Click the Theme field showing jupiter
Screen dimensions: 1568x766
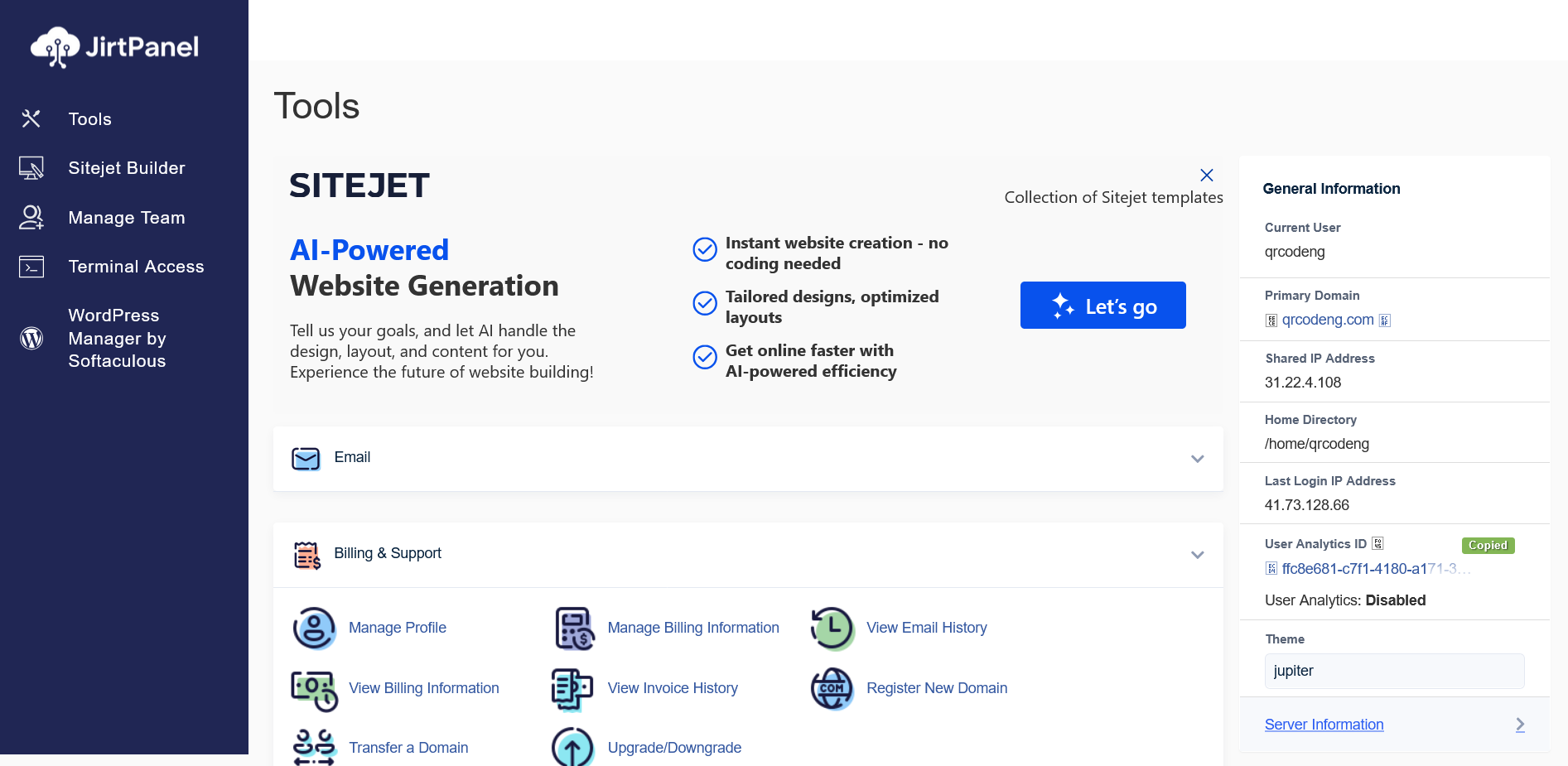[1394, 671]
